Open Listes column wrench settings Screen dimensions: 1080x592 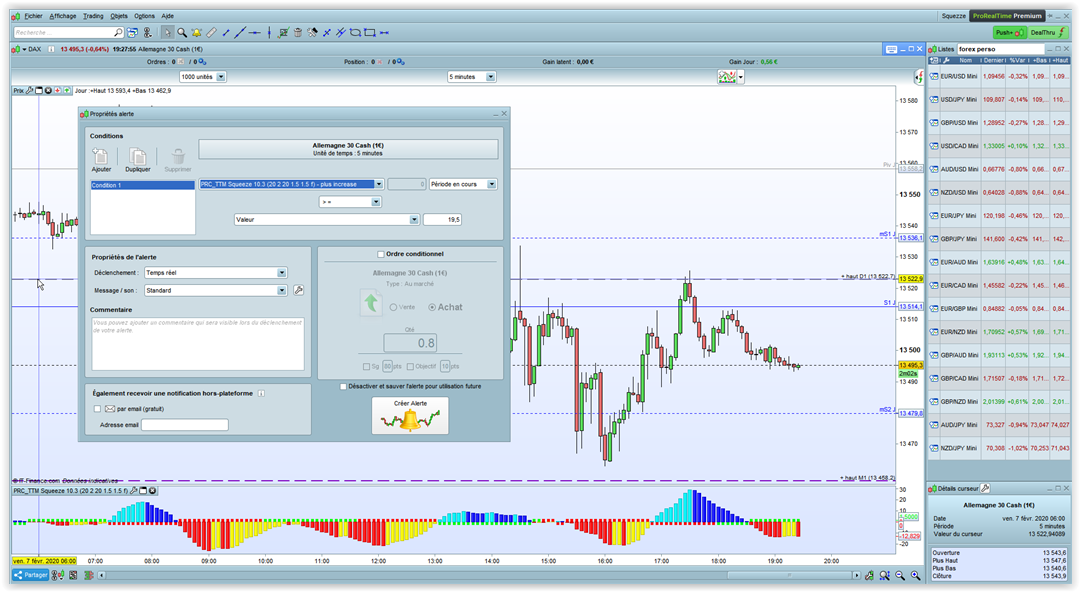[946, 61]
